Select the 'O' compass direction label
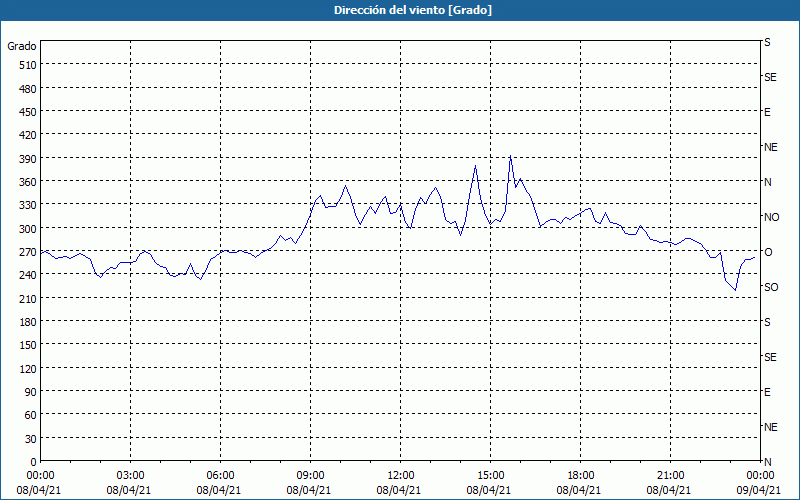 pyautogui.click(x=768, y=252)
